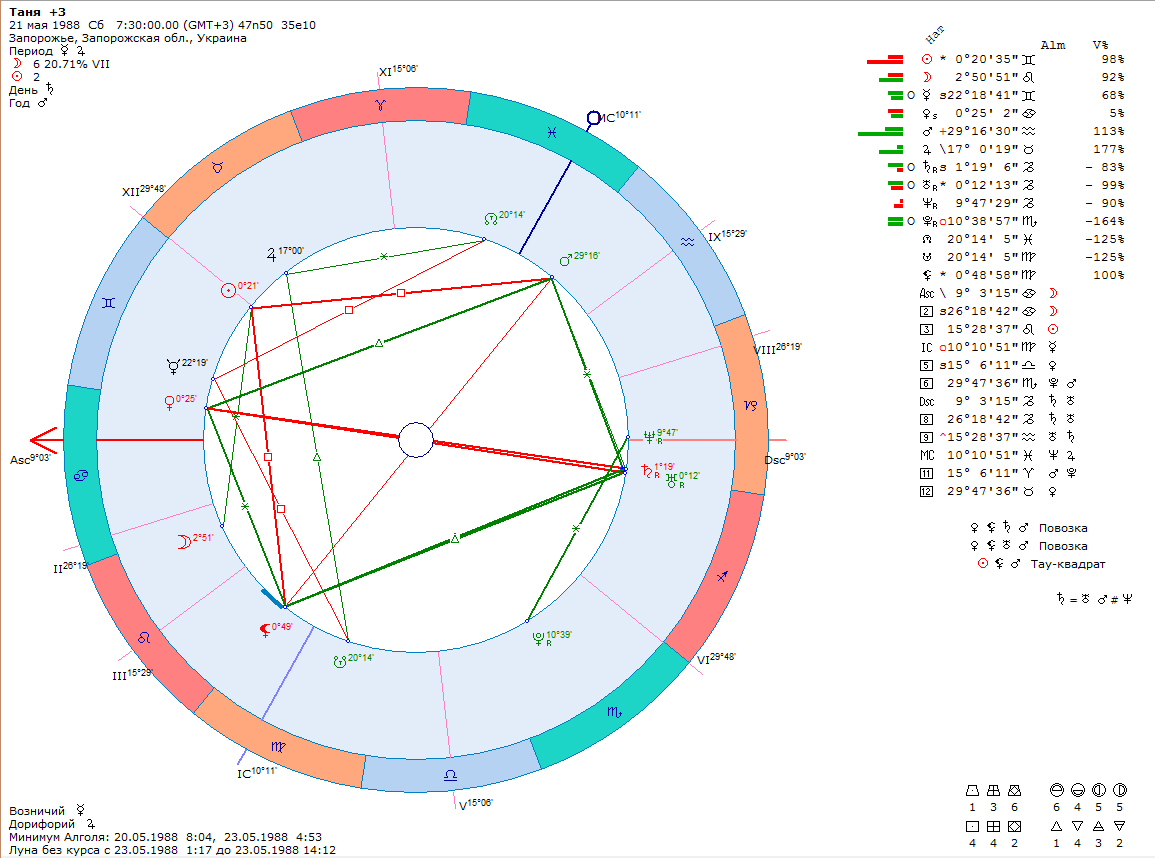Click the Lilith glyph at 0°49' in the wheel
This screenshot has width=1155, height=858.
coord(265,630)
